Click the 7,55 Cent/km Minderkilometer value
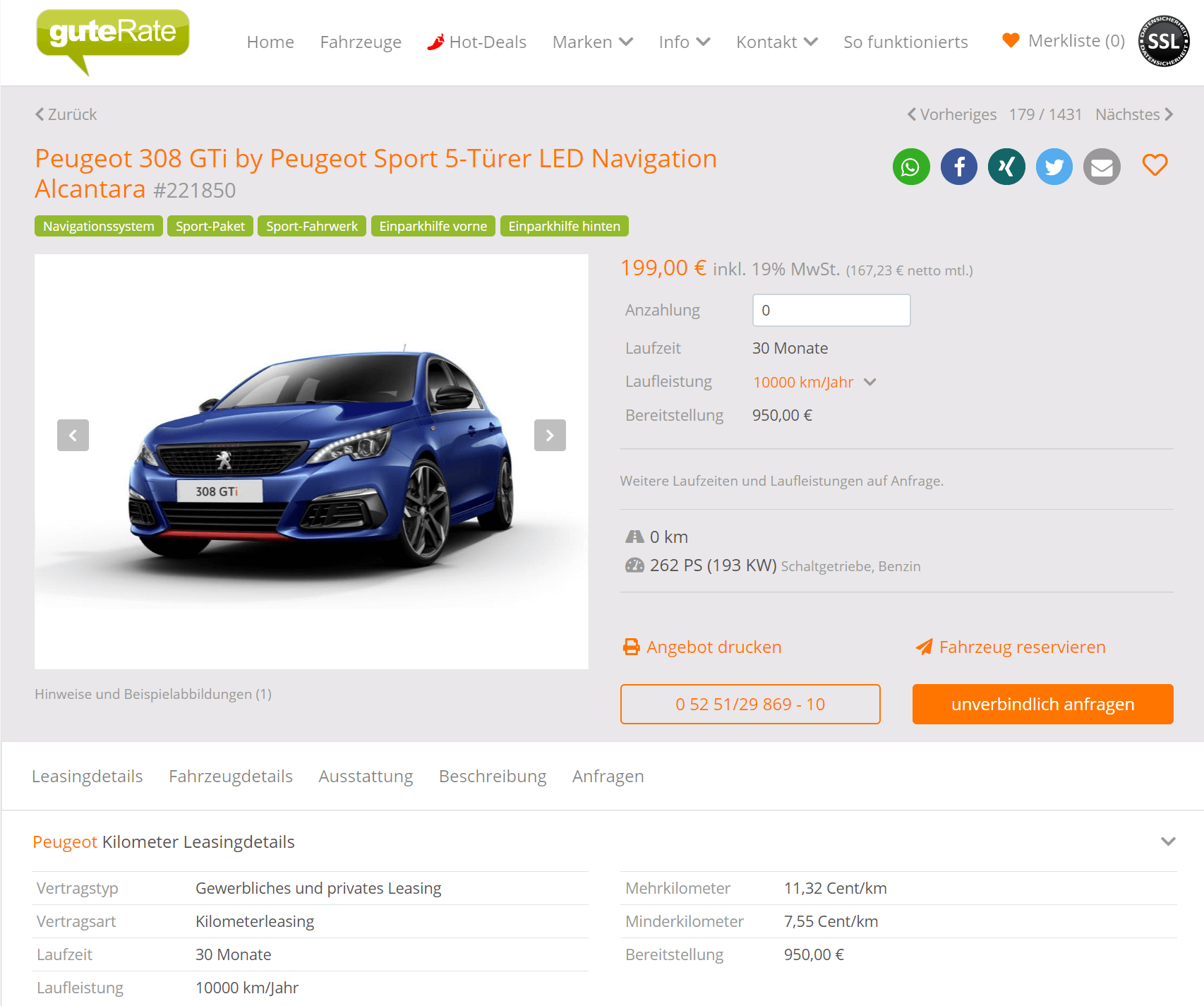The image size is (1204, 1006). 831,921
